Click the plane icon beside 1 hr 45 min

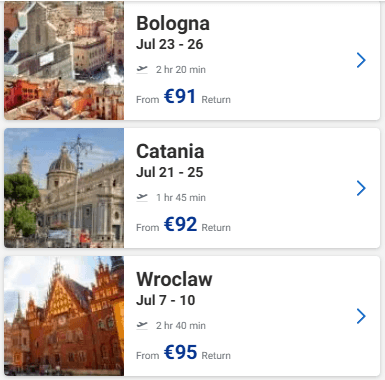[x=142, y=197]
